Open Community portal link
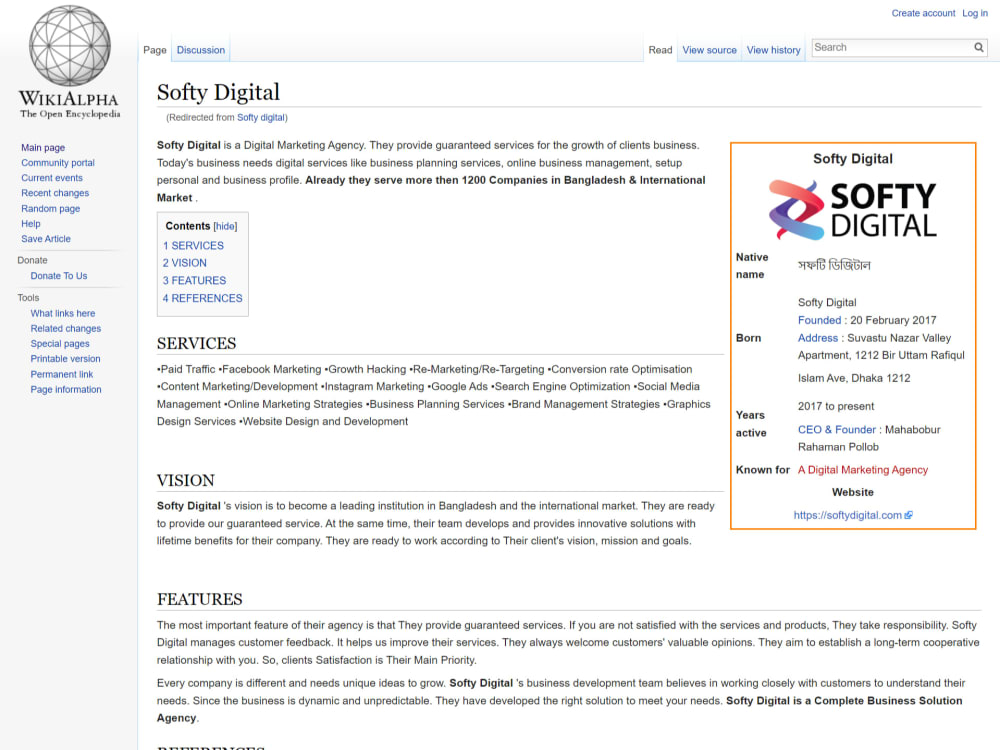 [57, 163]
